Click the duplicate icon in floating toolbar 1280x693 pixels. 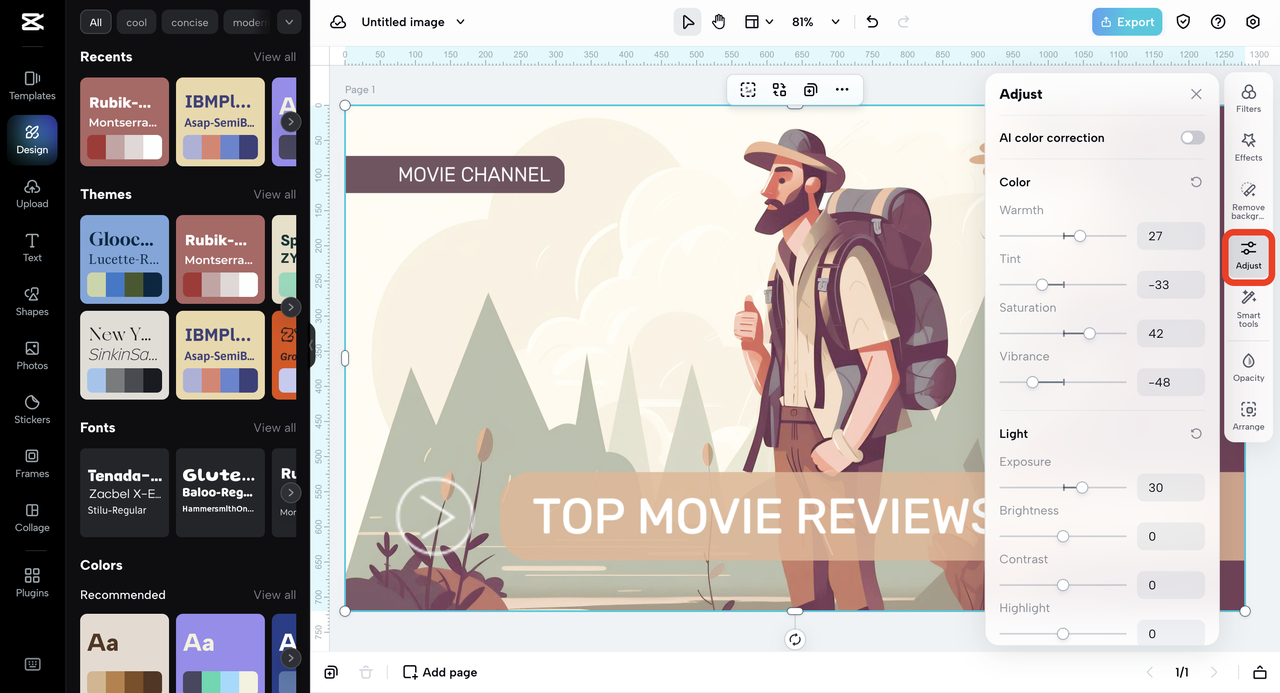pos(810,90)
